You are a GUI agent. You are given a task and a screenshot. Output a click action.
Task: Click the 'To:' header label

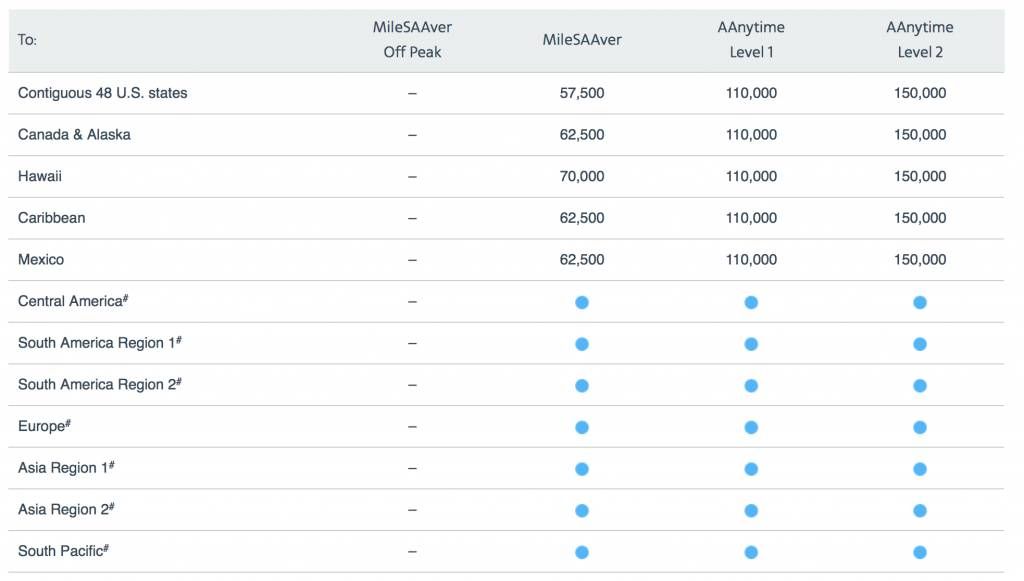pos(27,40)
